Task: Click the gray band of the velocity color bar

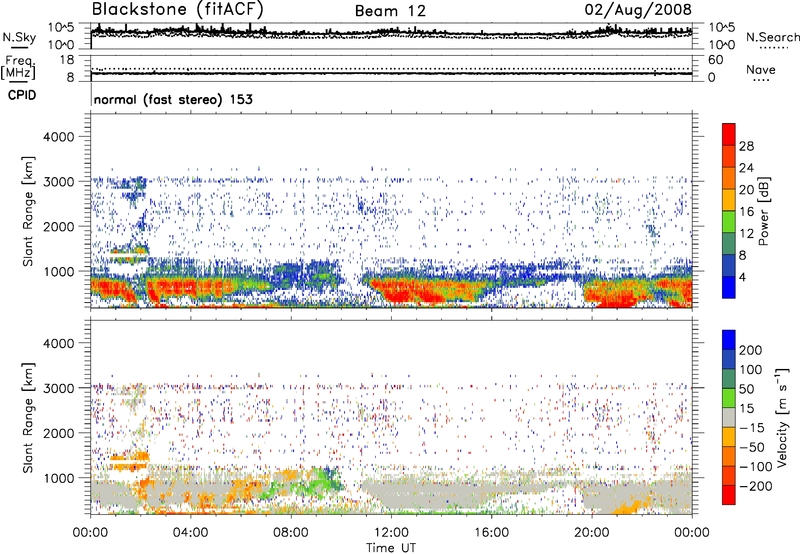Action: [729, 418]
